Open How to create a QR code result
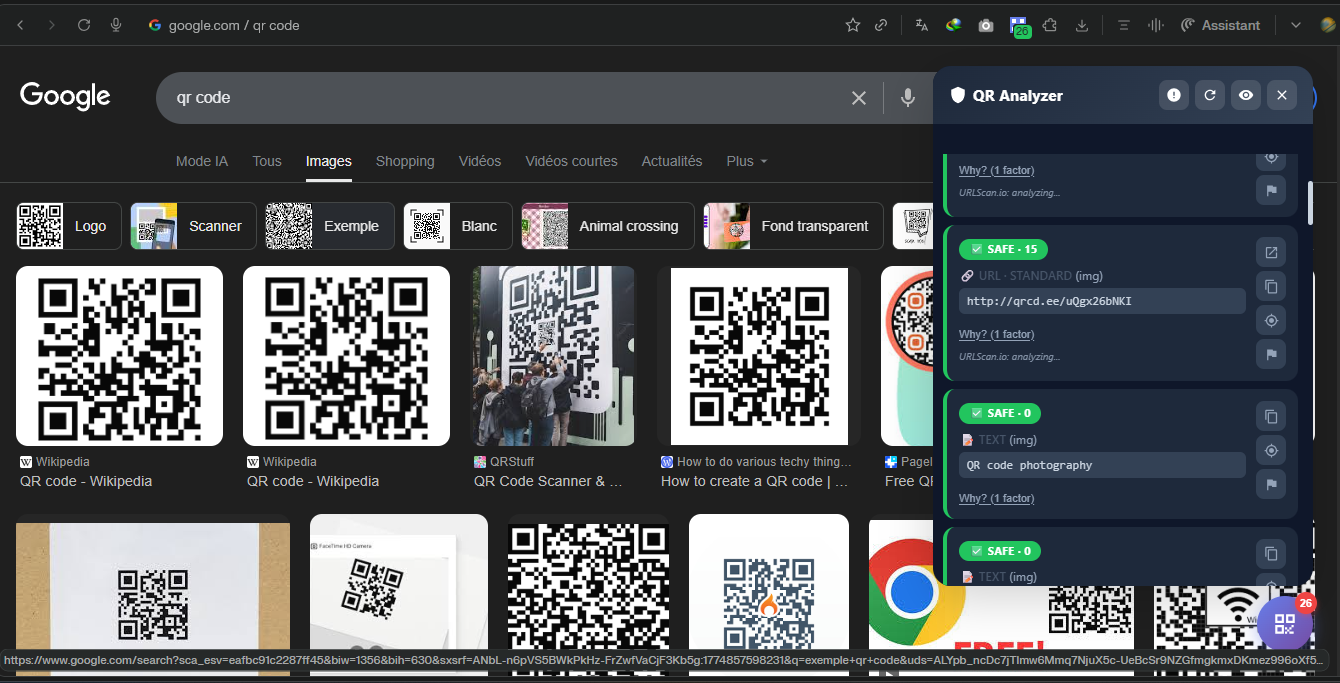Viewport: 1340px width, 683px height. (x=754, y=481)
